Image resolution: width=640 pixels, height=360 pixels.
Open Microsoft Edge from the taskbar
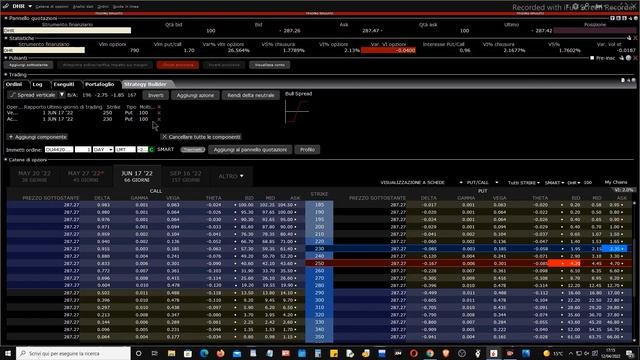point(204,353)
